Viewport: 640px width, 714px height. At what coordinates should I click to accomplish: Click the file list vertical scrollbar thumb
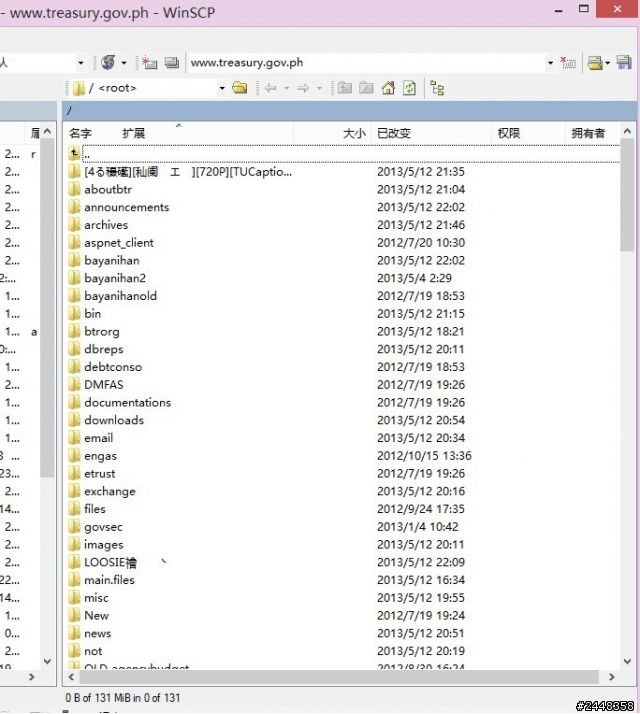pyautogui.click(x=627, y=195)
